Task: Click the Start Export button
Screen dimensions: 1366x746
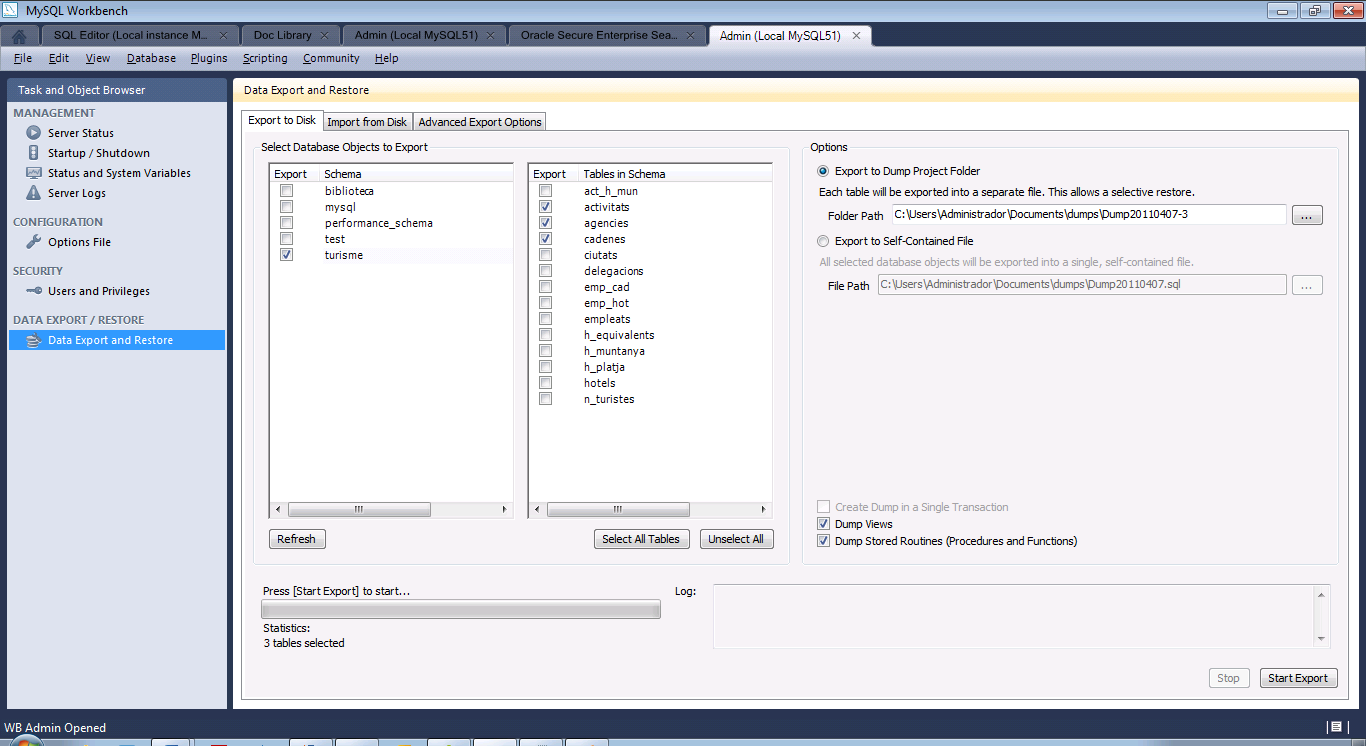Action: (1297, 678)
